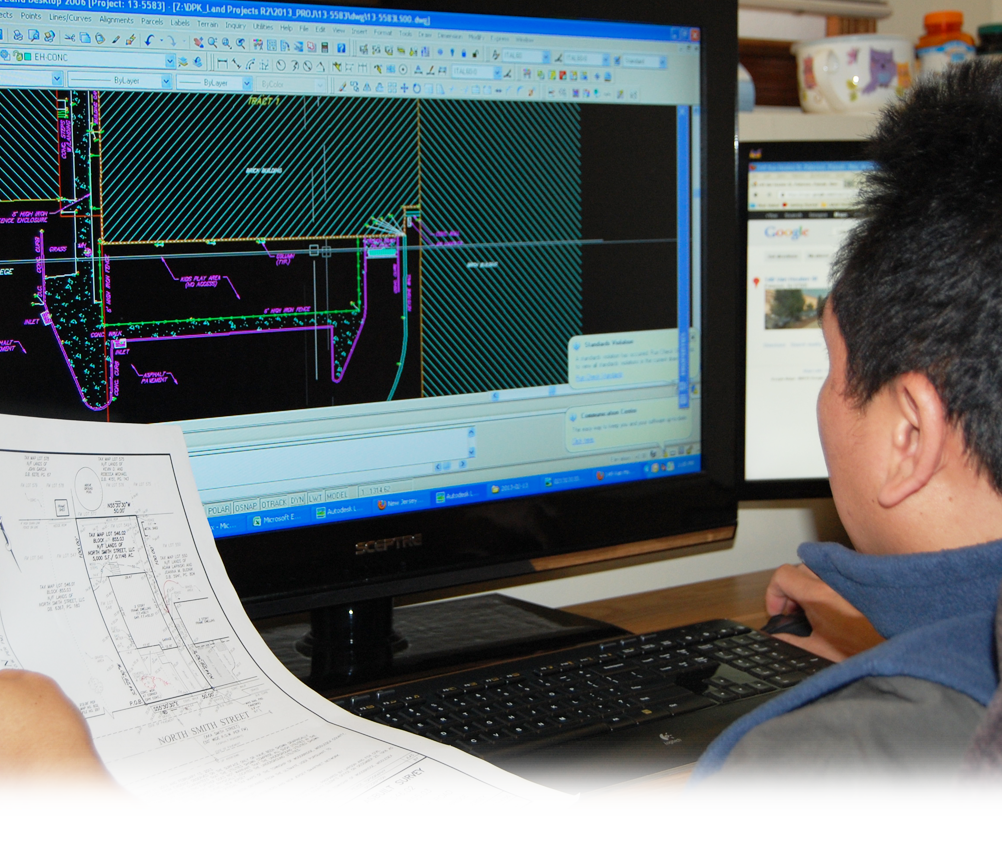Open the Properties palette icon
Image resolution: width=1002 pixels, height=857 pixels.
point(258,44)
